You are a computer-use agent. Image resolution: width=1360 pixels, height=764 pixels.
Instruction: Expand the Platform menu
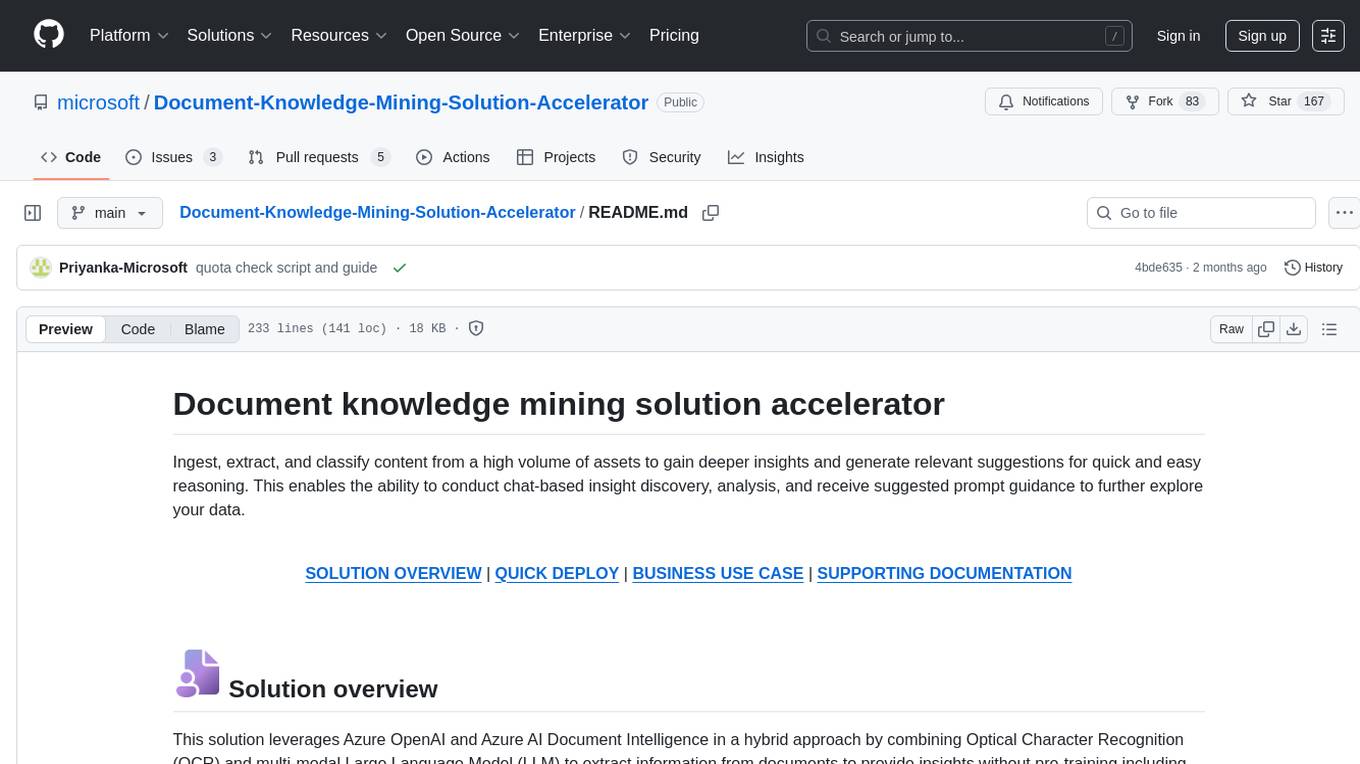pyautogui.click(x=129, y=35)
